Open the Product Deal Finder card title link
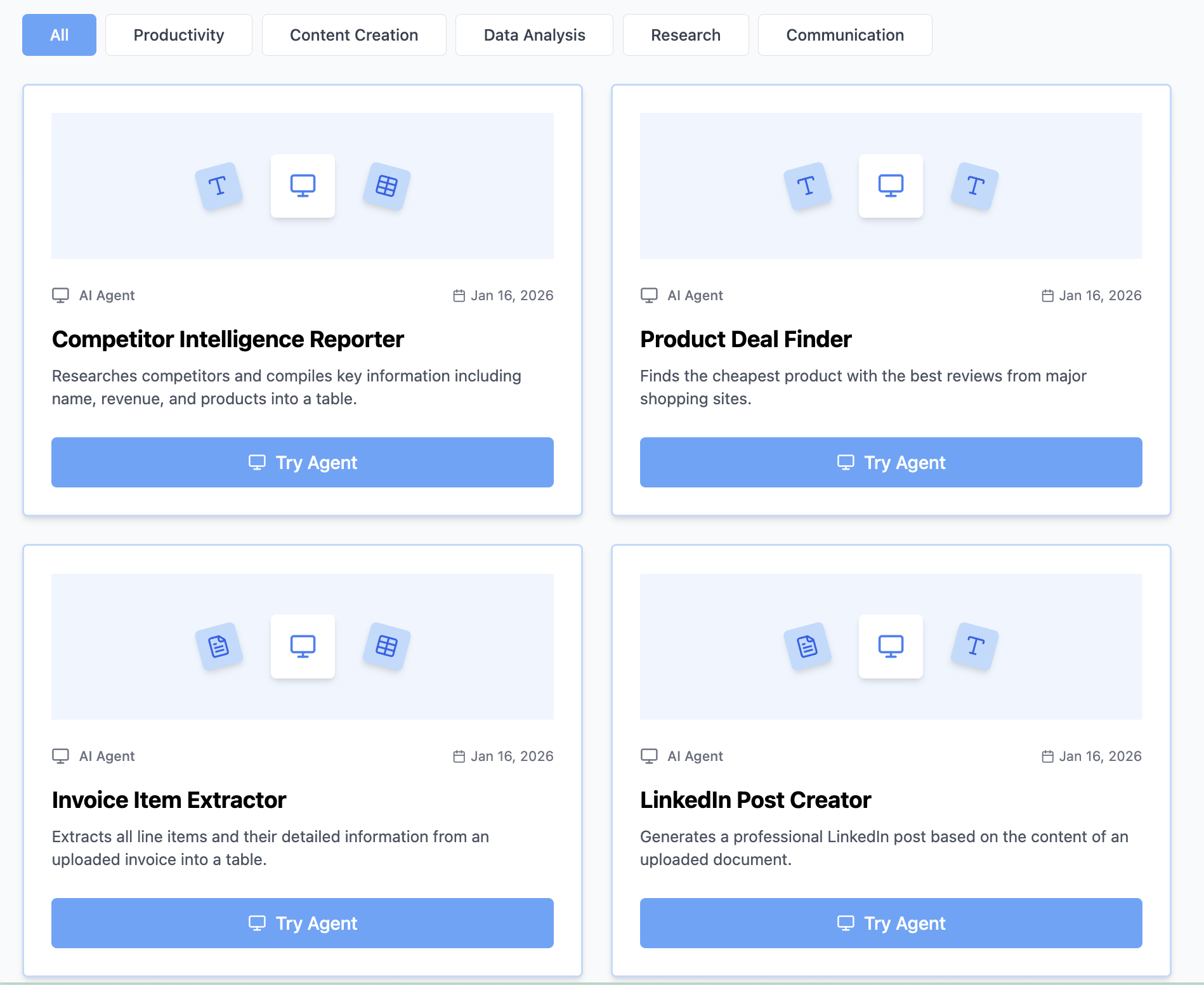Viewport: 1204px width, 985px height. tap(745, 339)
